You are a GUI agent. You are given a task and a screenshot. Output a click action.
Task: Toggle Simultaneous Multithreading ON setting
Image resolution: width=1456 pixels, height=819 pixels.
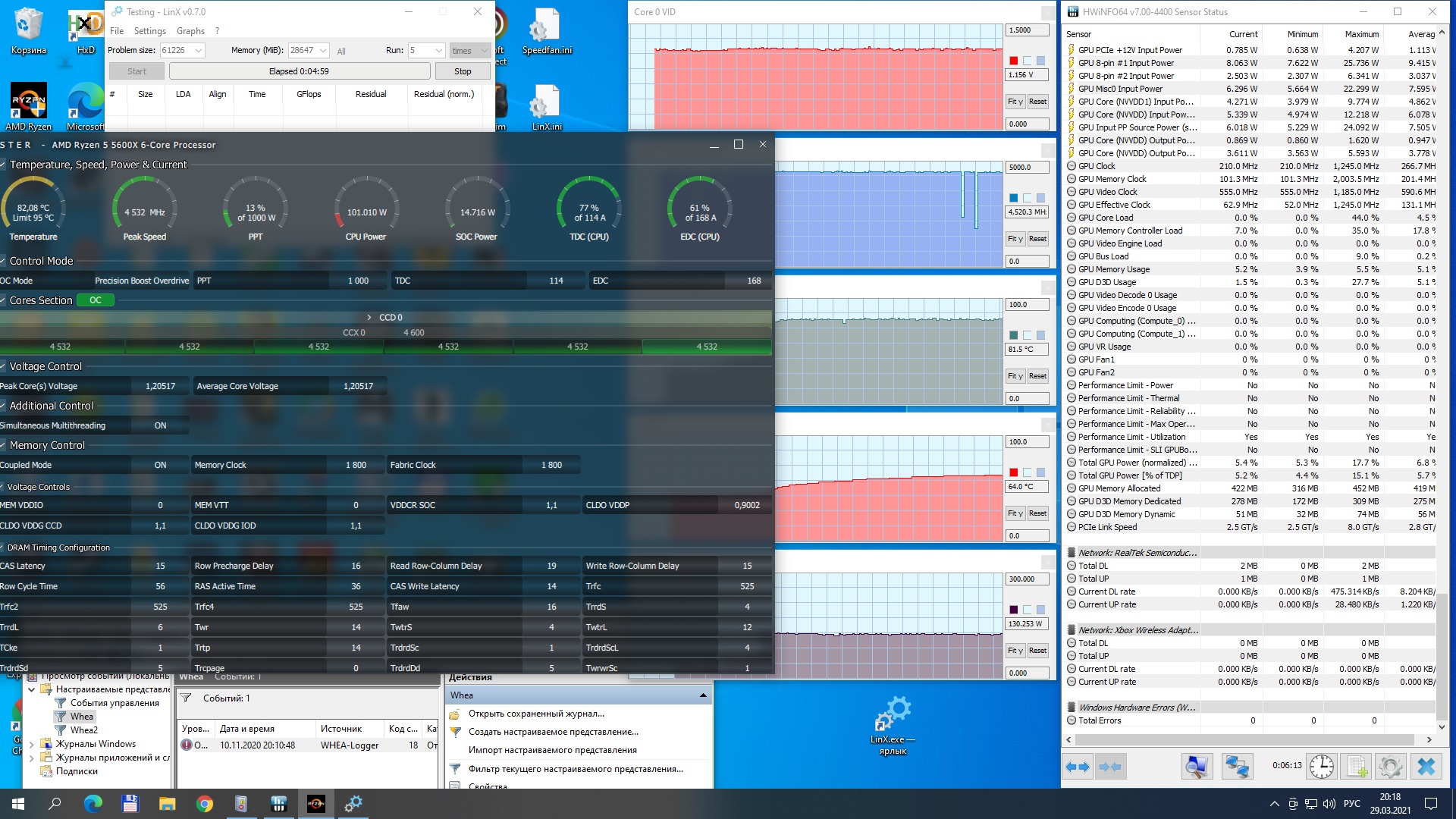tap(160, 425)
